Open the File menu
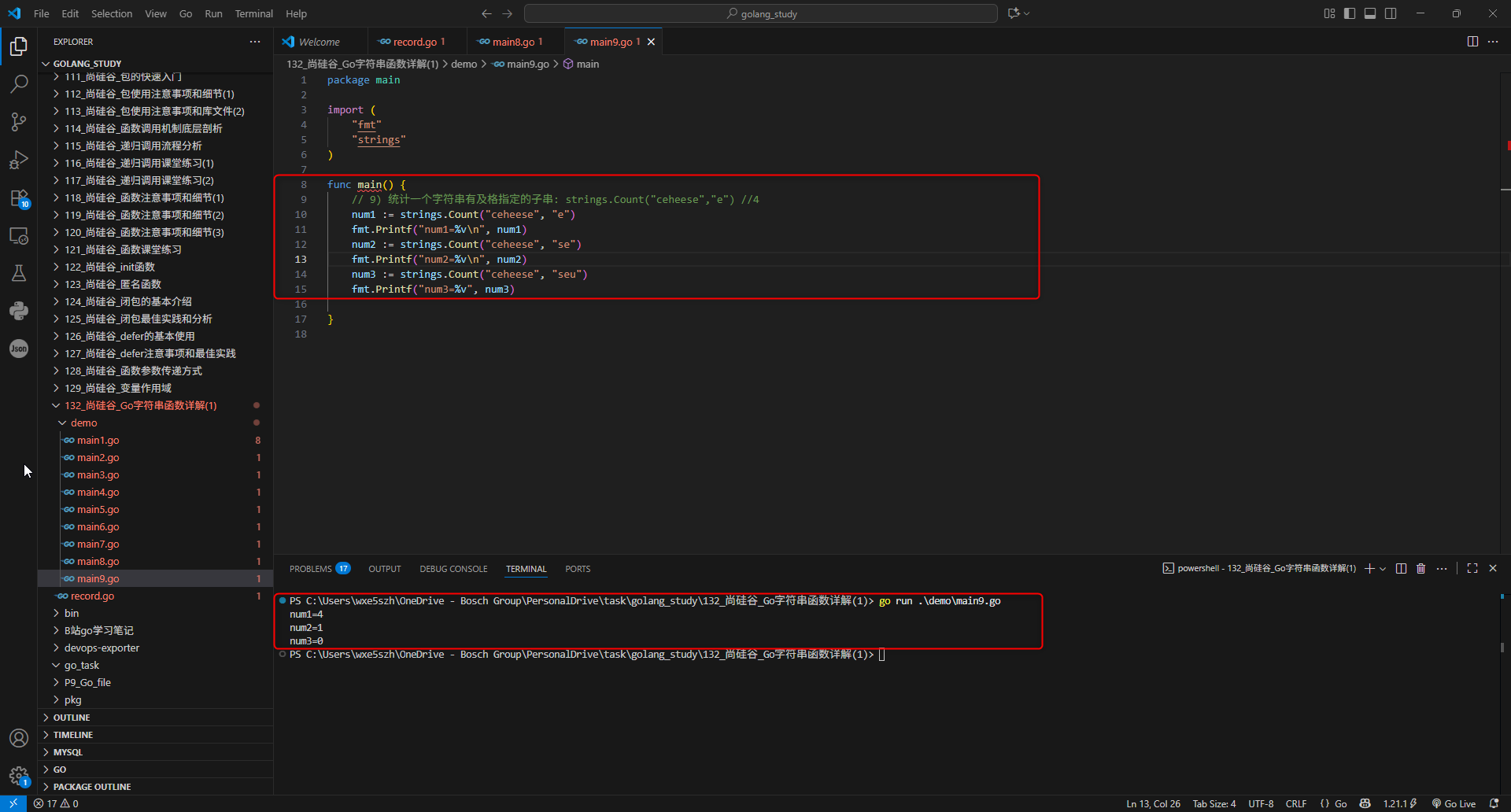Viewport: 1511px width, 812px height. tap(42, 13)
